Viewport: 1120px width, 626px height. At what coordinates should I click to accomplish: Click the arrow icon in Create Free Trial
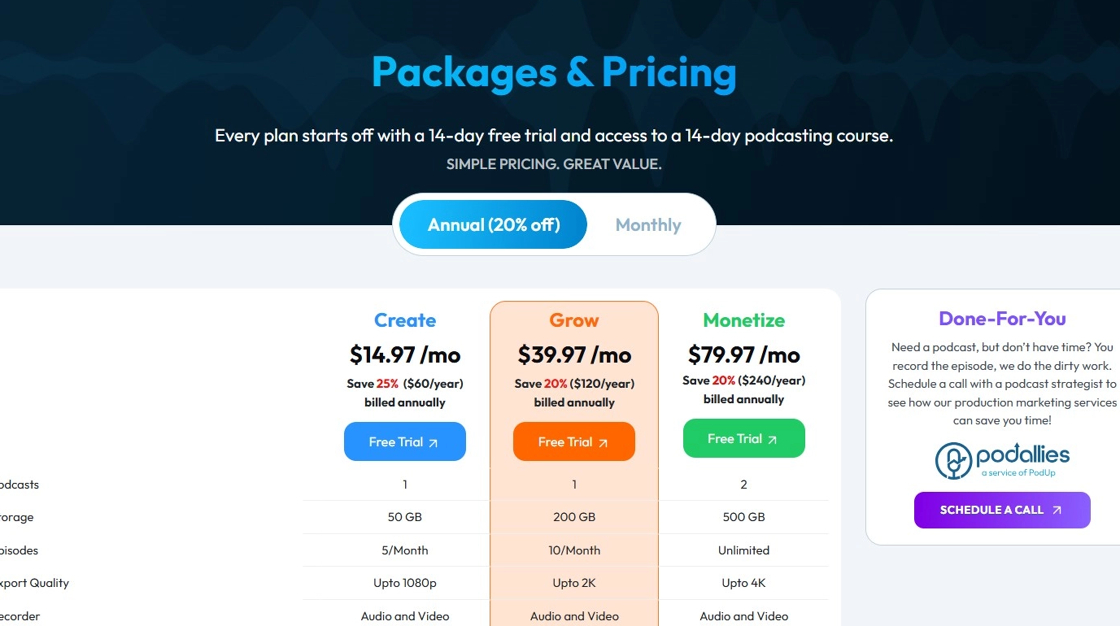point(433,442)
